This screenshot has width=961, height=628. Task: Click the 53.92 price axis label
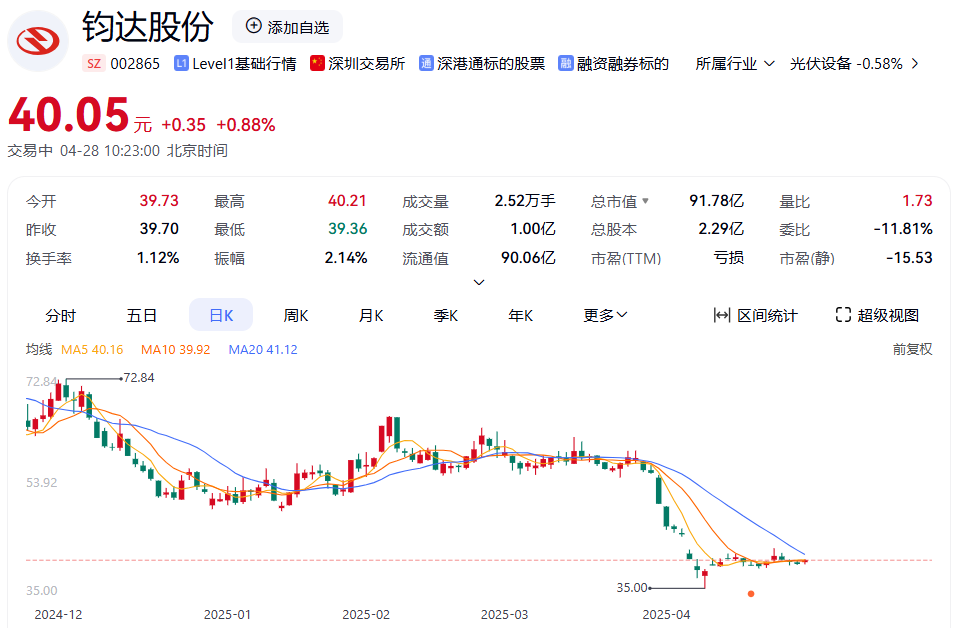pyautogui.click(x=41, y=483)
